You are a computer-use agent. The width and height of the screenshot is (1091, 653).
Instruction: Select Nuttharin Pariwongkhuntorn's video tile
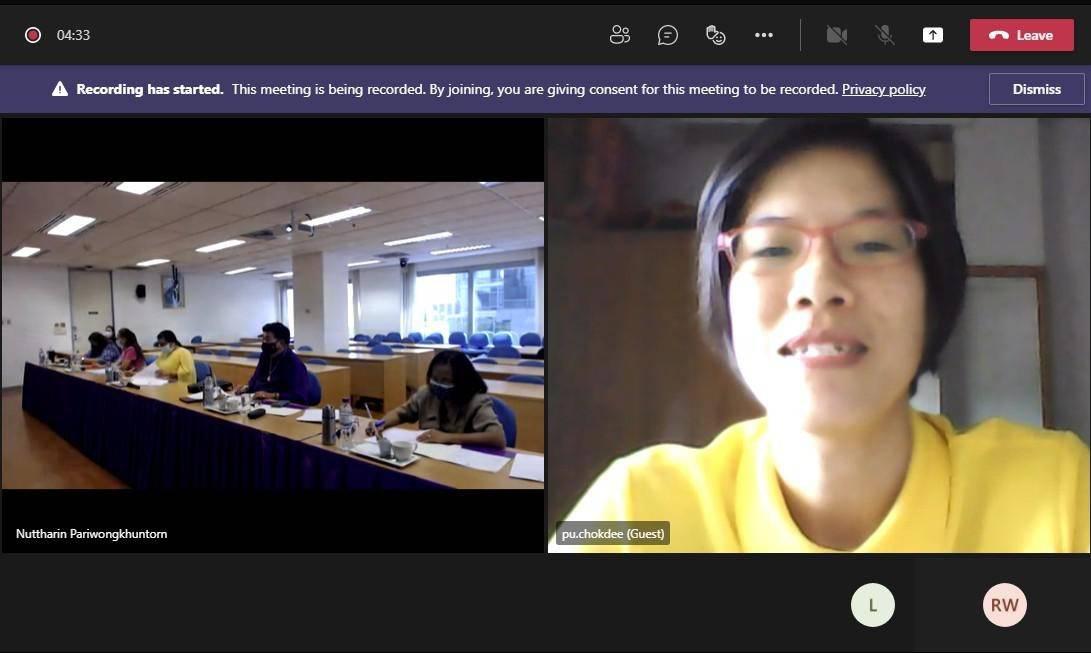(273, 335)
